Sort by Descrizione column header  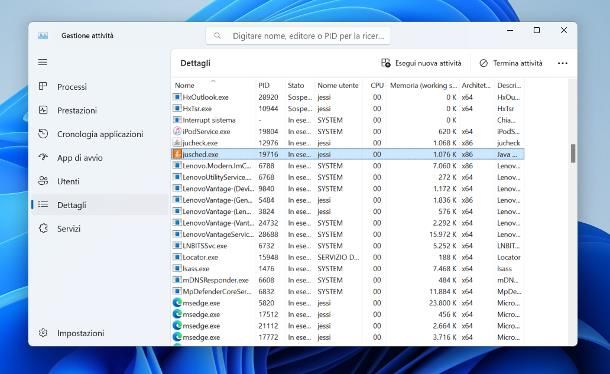[509, 85]
